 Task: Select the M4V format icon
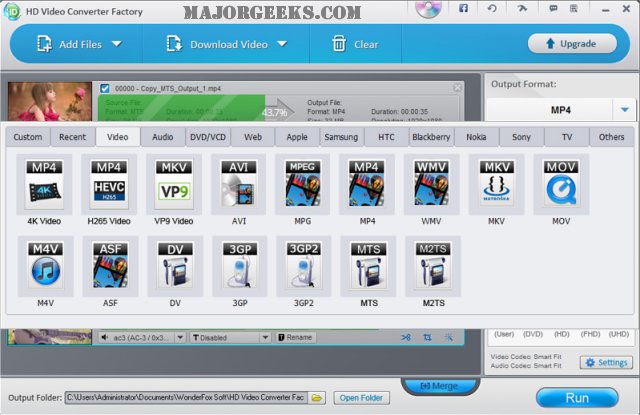pyautogui.click(x=45, y=266)
